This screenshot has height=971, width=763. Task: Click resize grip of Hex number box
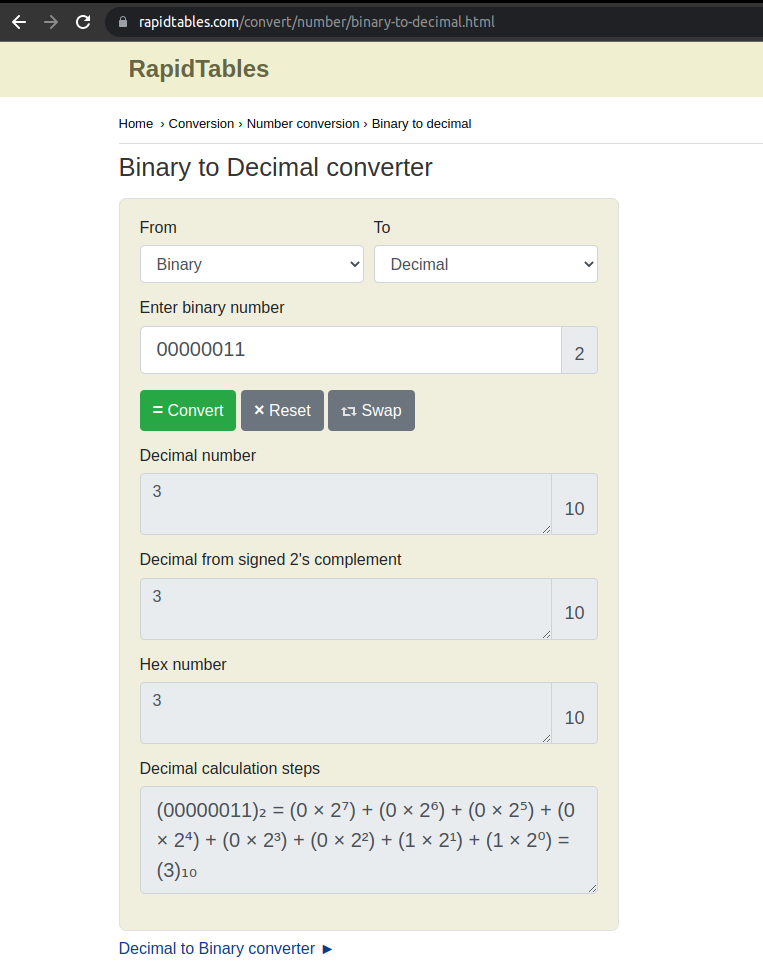(x=546, y=738)
